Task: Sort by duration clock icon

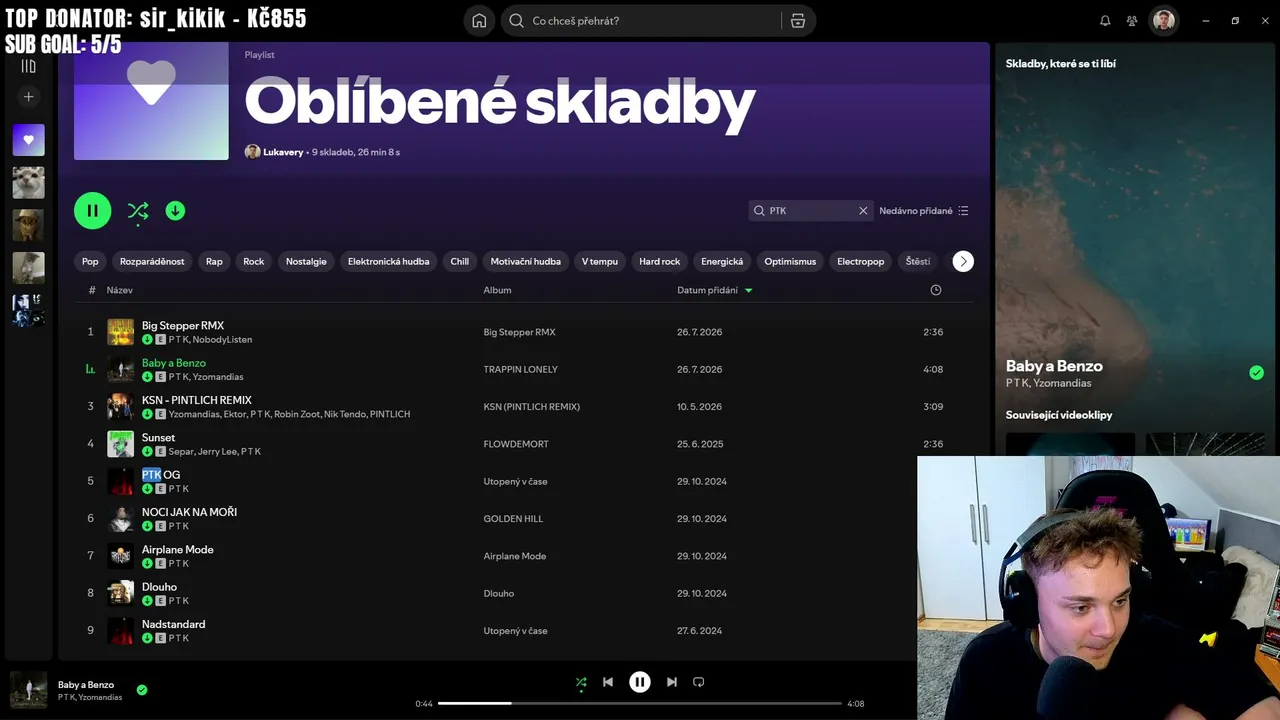Action: 936,290
